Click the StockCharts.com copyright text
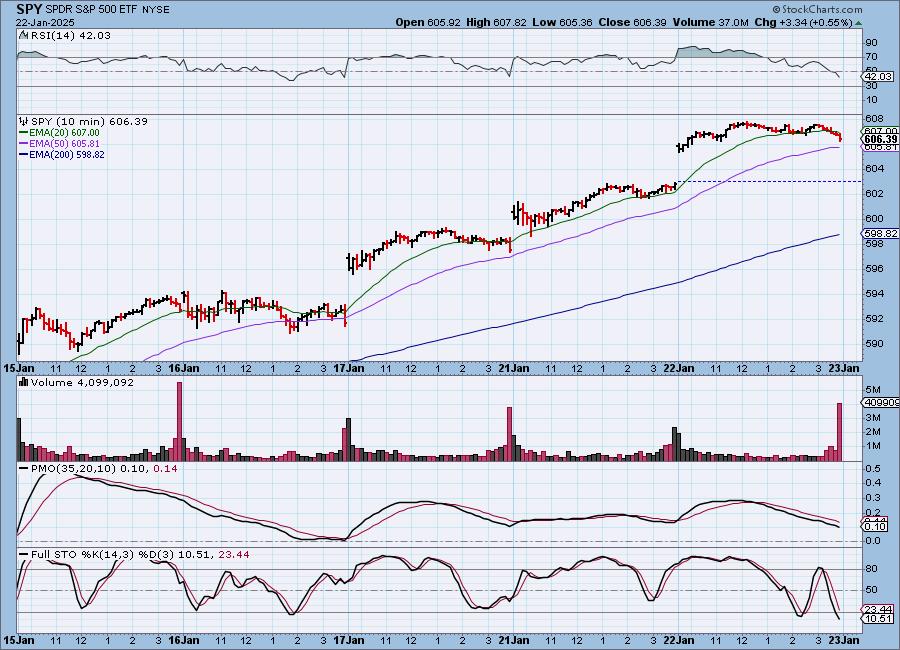Viewport: 900px width, 650px height. (817, 9)
